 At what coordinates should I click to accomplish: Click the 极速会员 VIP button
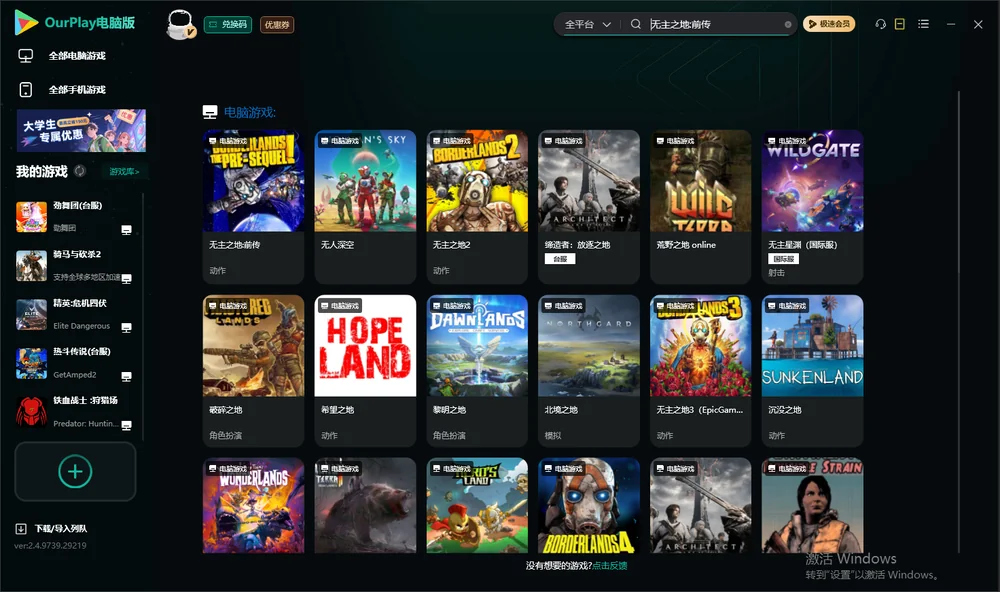[829, 24]
